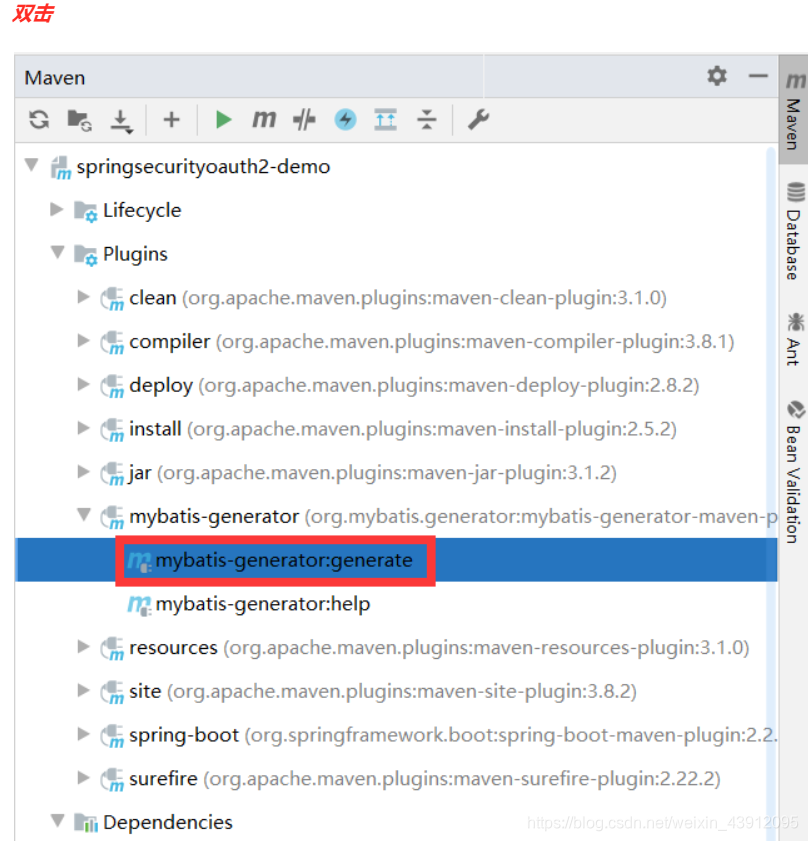This screenshot has width=808, height=841.
Task: Select the surefire plugin row
Action: [396, 779]
